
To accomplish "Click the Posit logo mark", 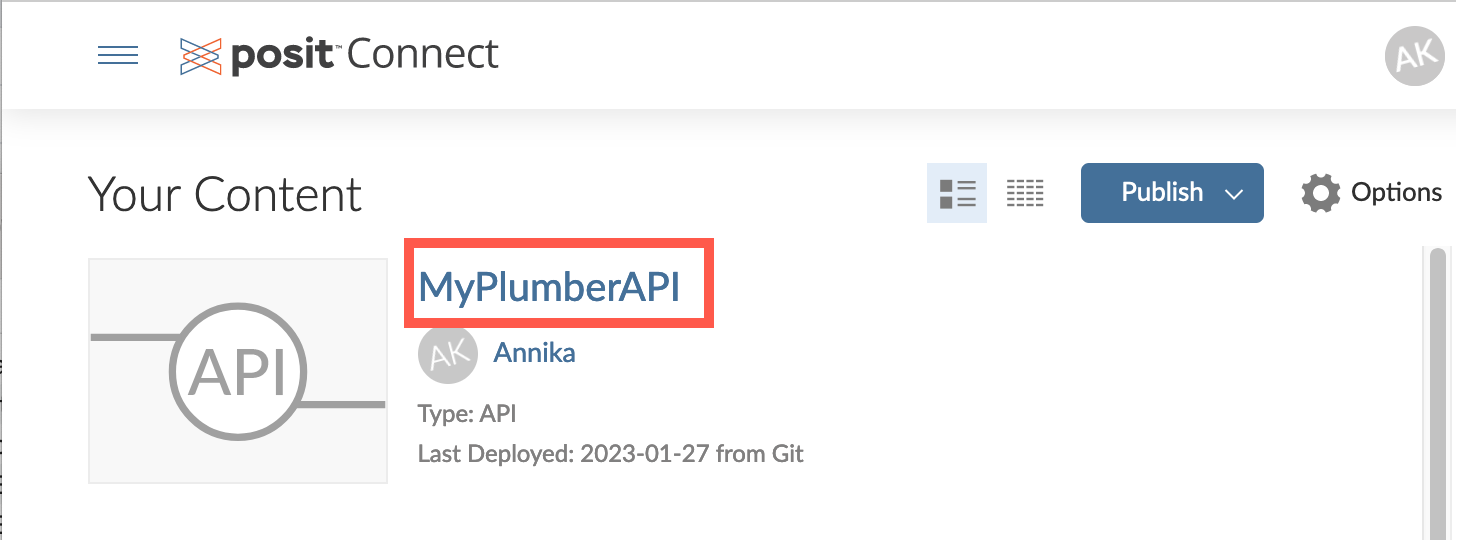I will [x=200, y=56].
